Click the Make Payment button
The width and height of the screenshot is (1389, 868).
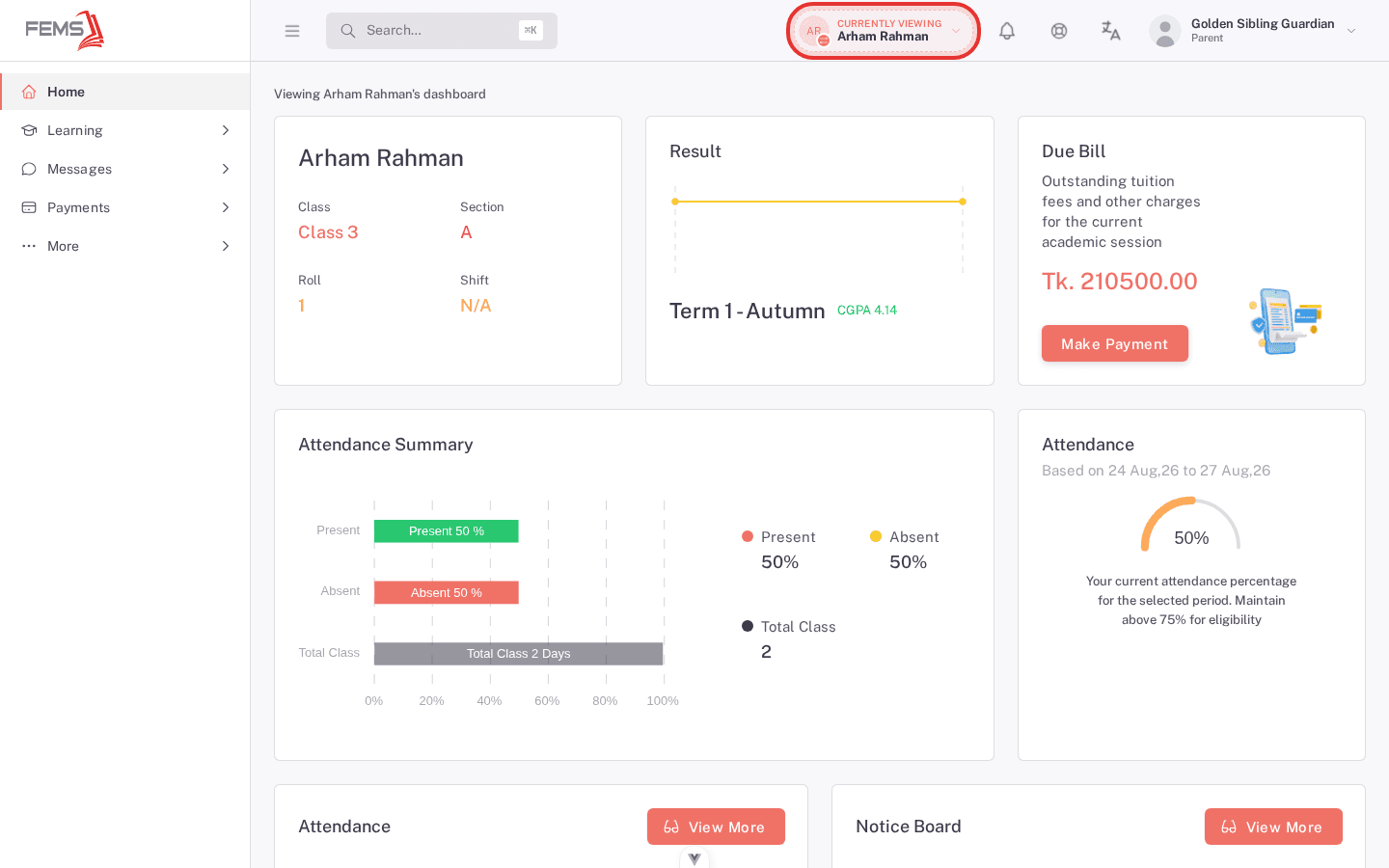[x=1115, y=343]
